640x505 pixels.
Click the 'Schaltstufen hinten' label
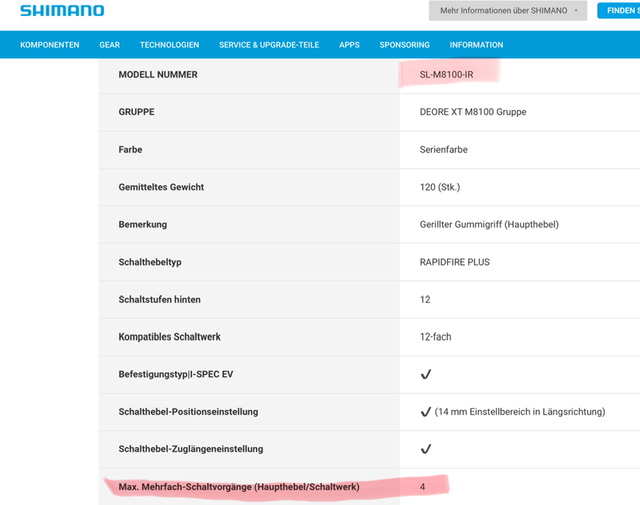pos(160,300)
